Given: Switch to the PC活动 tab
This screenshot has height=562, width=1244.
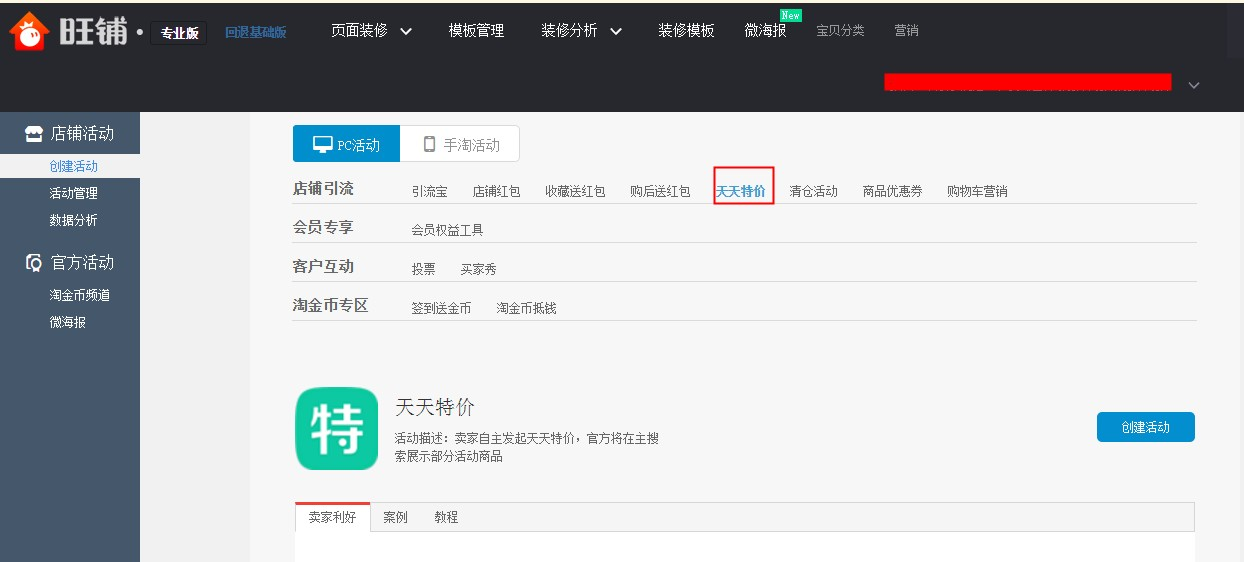Looking at the screenshot, I should point(346,144).
